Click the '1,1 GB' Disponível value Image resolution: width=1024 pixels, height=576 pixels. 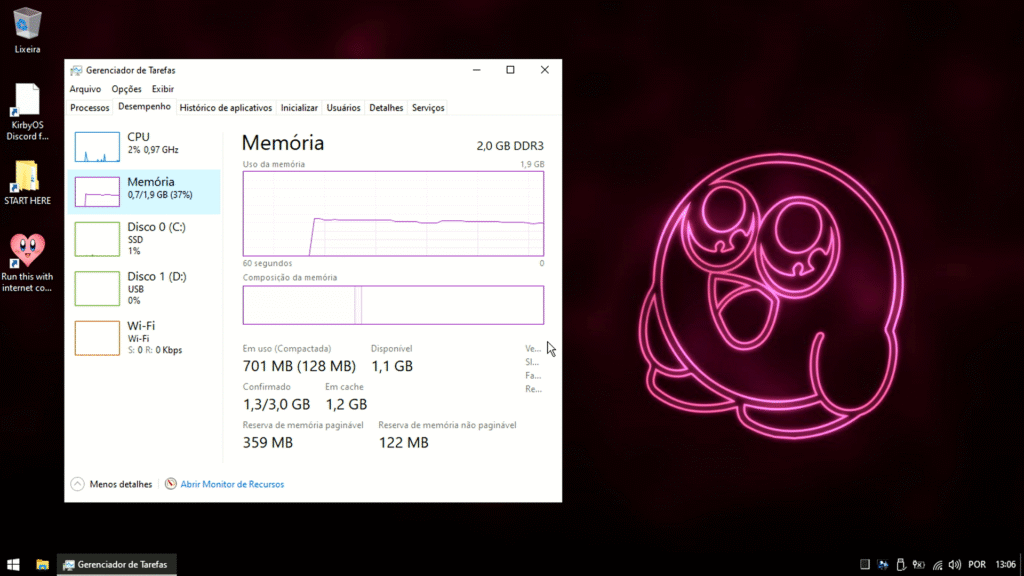tap(392, 366)
